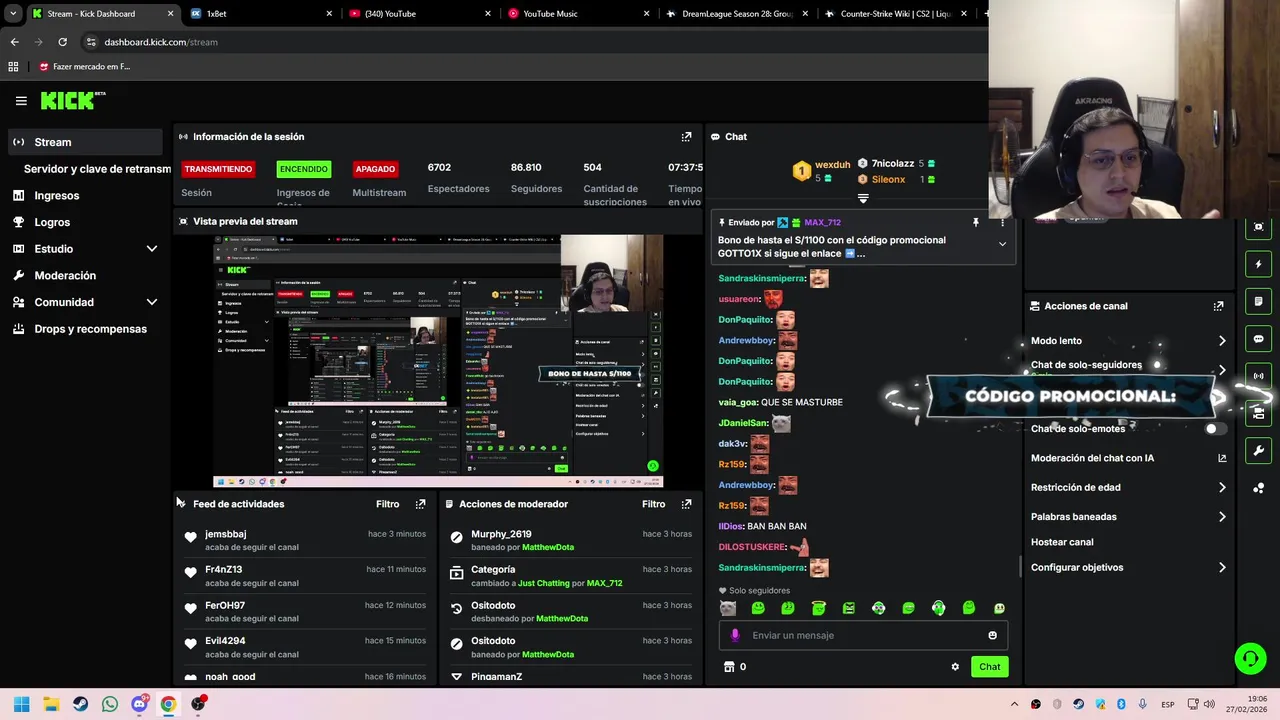Switch to the (340) YouTube tab
Image resolution: width=1280 pixels, height=720 pixels.
pos(420,14)
